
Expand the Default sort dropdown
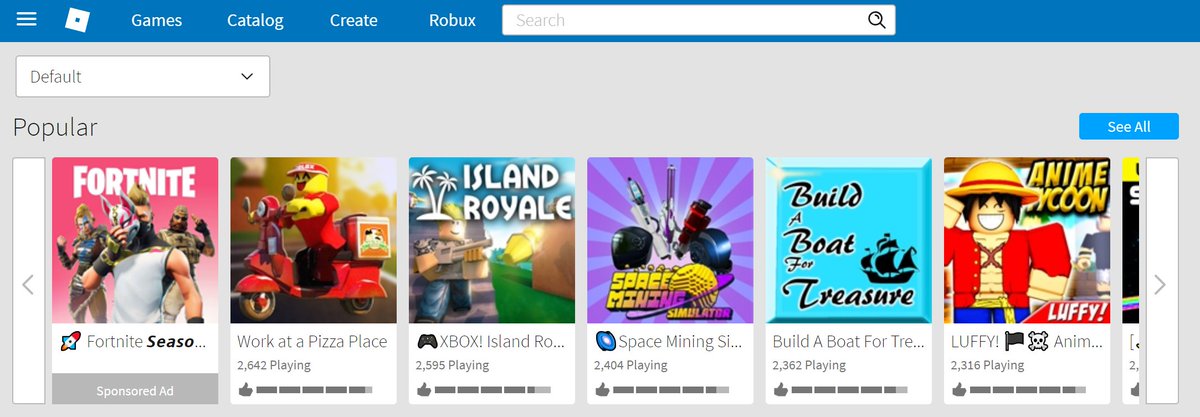coord(142,77)
